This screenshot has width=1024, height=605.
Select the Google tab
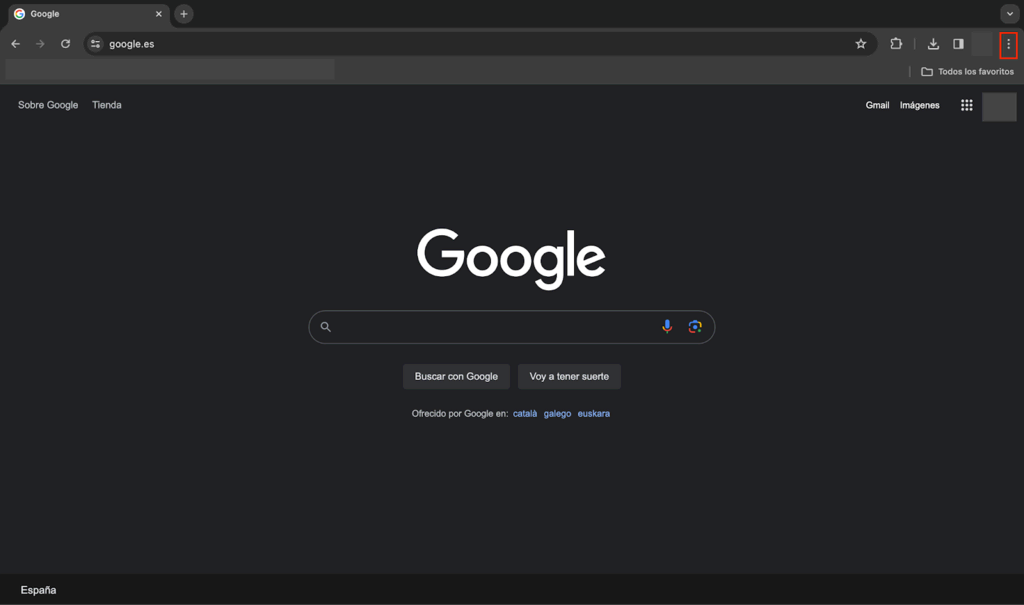click(88, 14)
